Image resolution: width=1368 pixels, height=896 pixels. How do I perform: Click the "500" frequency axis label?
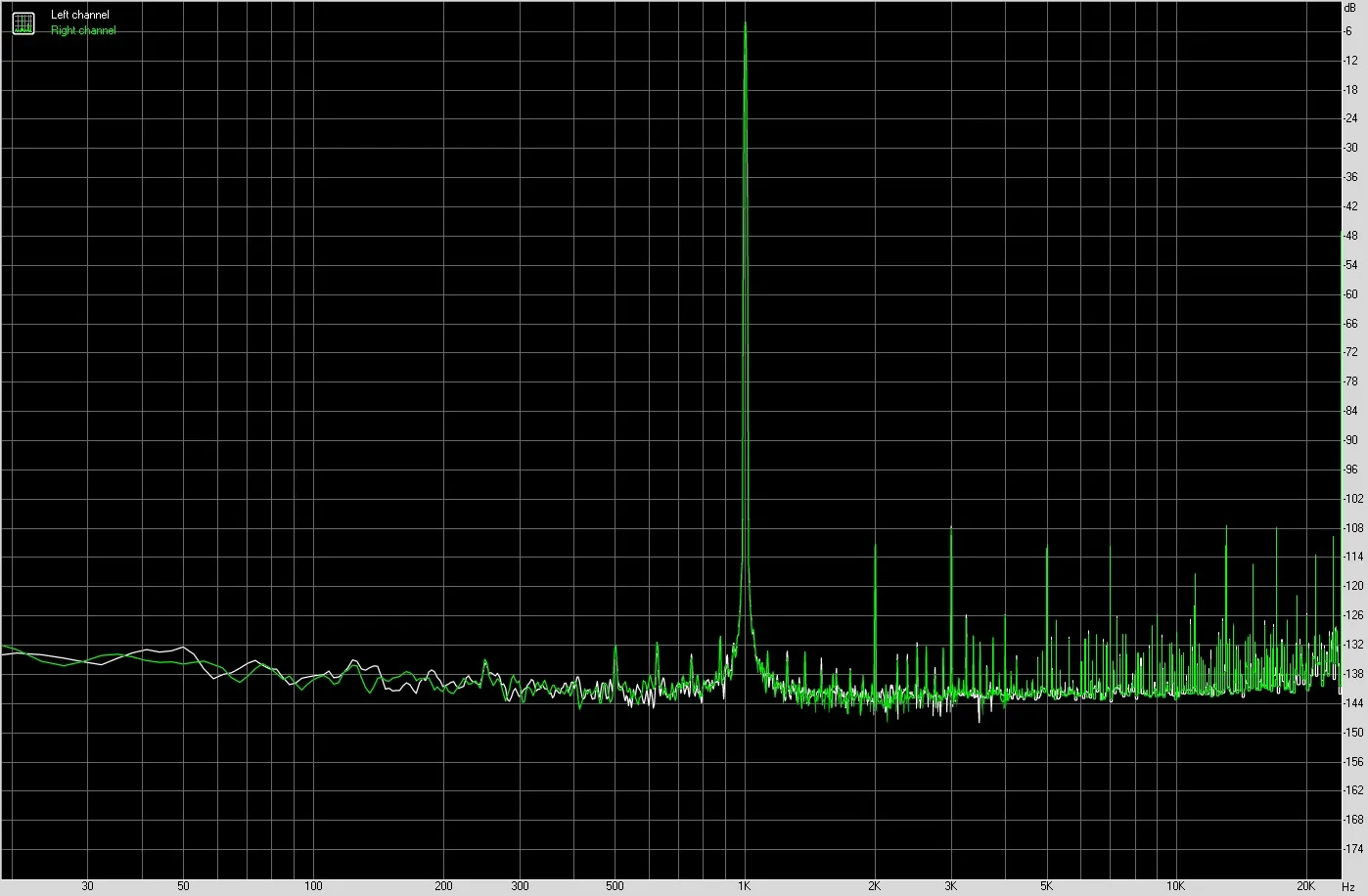coord(616,886)
